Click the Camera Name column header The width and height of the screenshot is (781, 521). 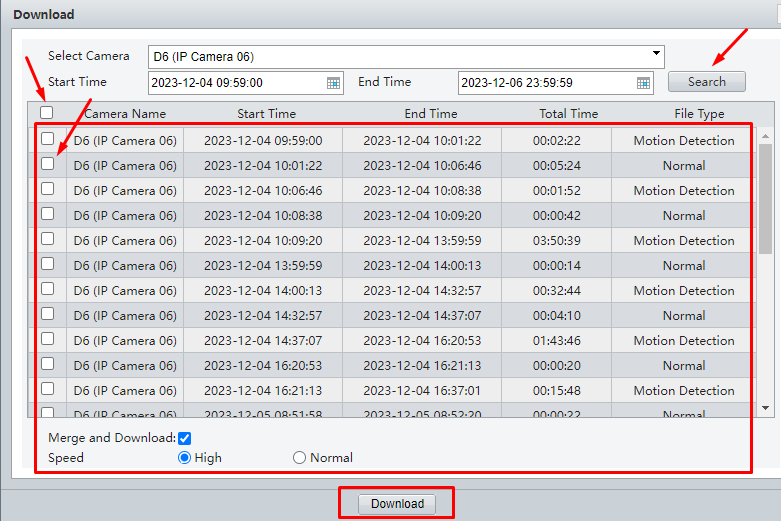pos(125,114)
